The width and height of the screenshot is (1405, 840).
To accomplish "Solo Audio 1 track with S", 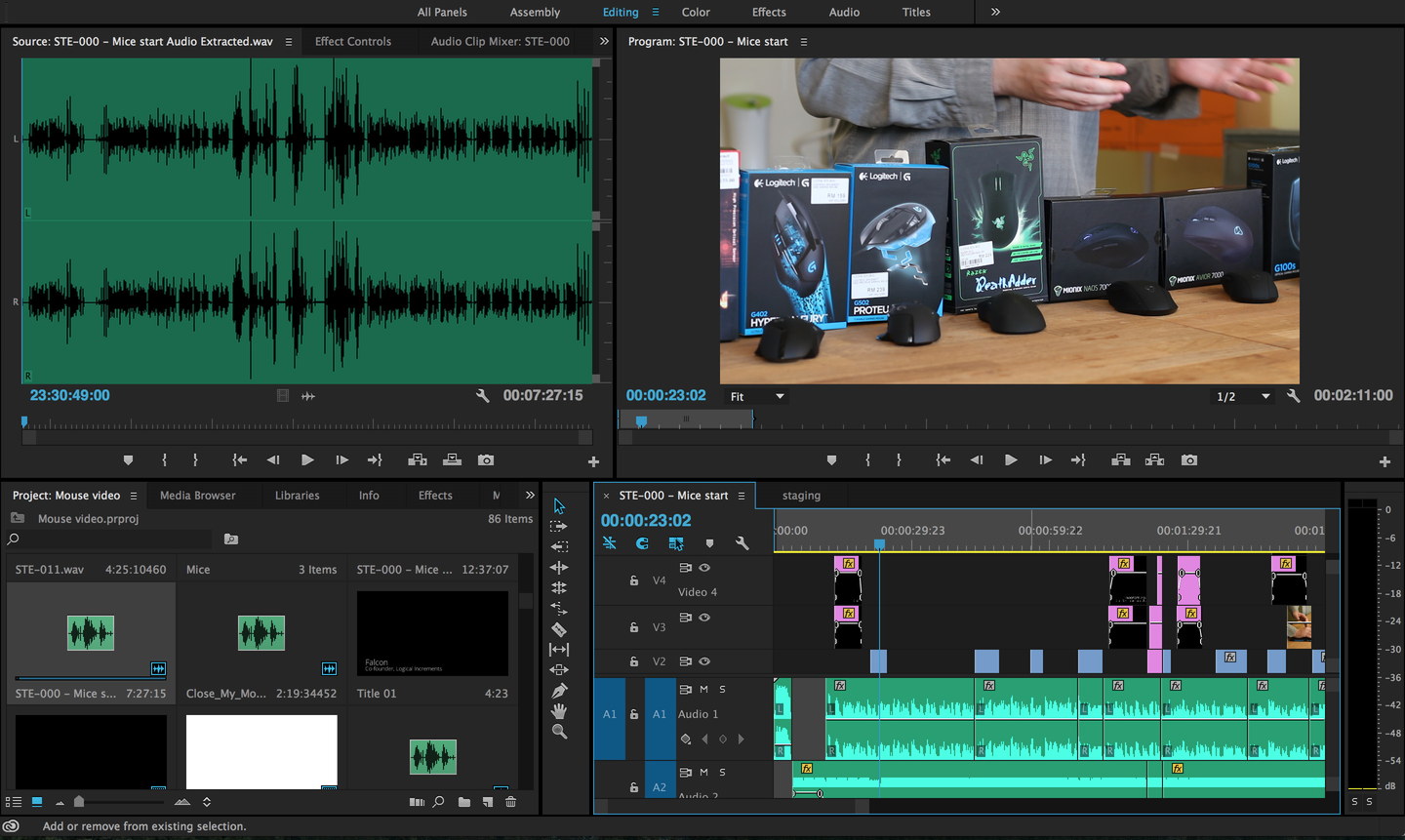I will (x=722, y=689).
